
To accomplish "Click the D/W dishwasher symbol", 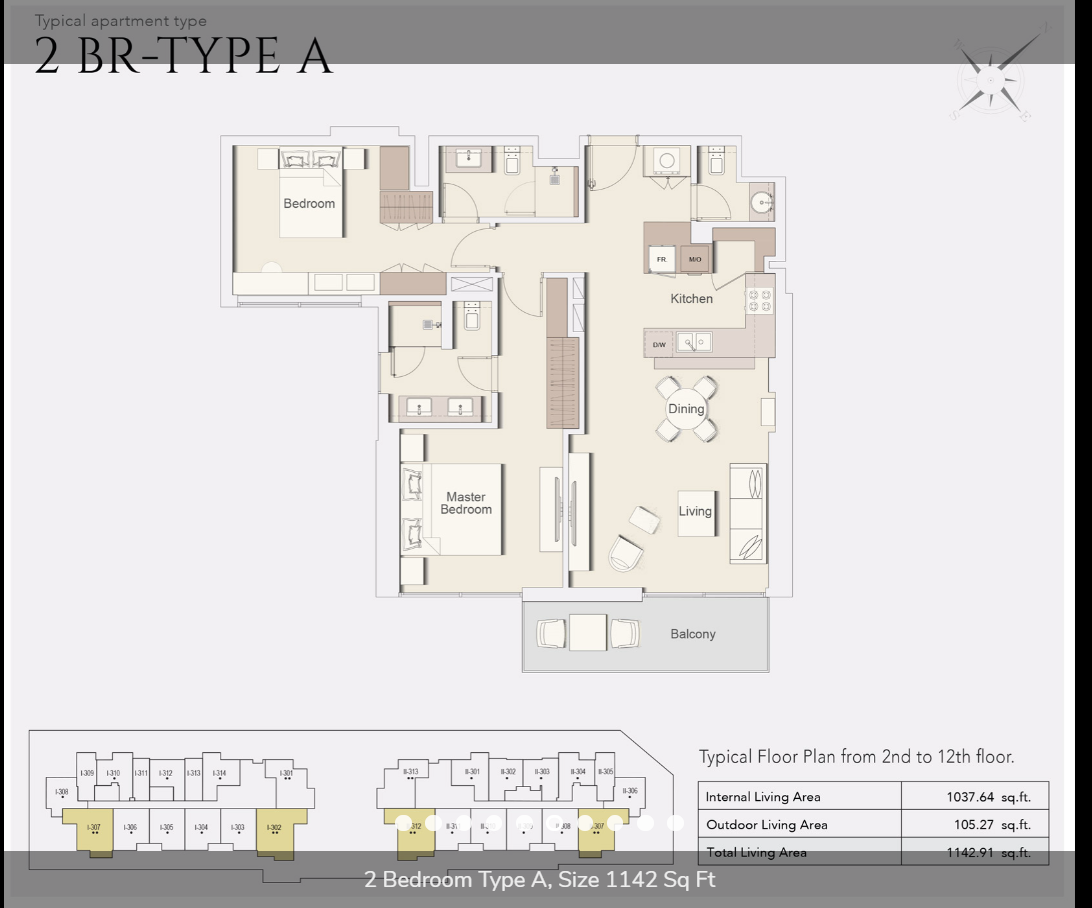I will [x=659, y=344].
